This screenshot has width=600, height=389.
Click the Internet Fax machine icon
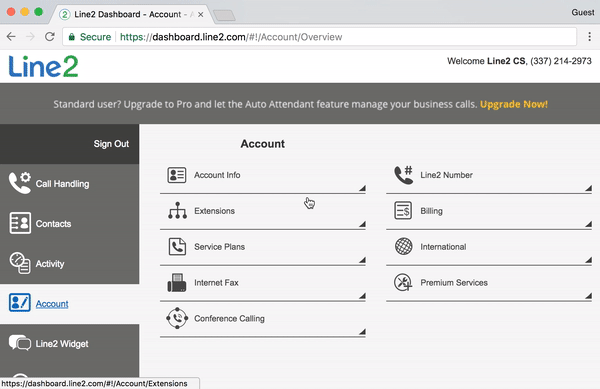(177, 283)
